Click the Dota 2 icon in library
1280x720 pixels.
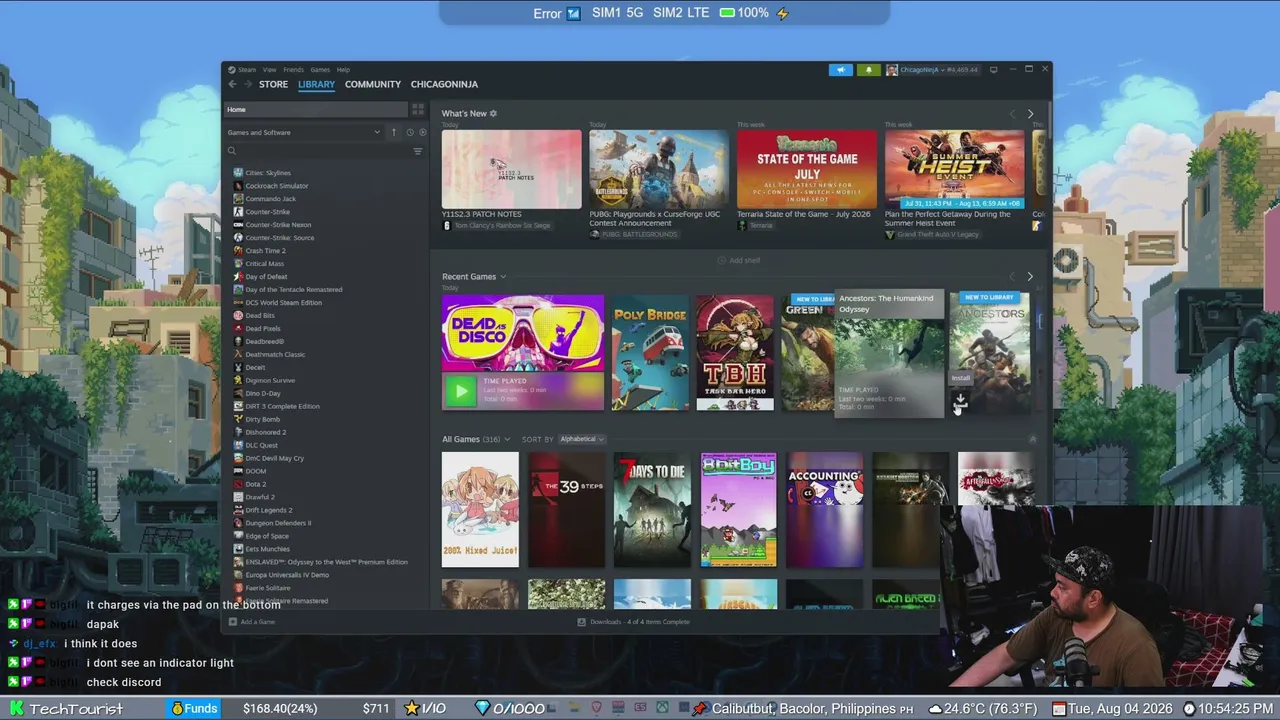pos(238,484)
